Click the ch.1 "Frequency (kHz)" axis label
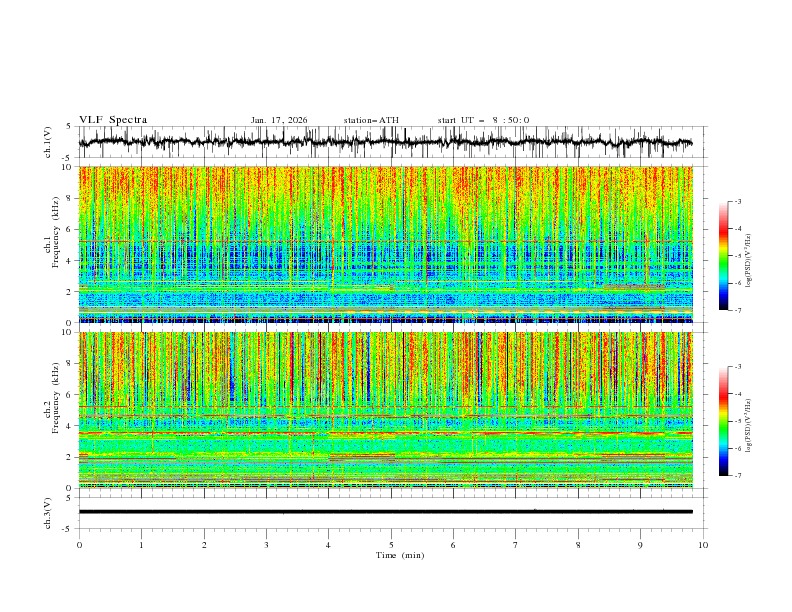The image size is (792, 612). click(x=56, y=233)
